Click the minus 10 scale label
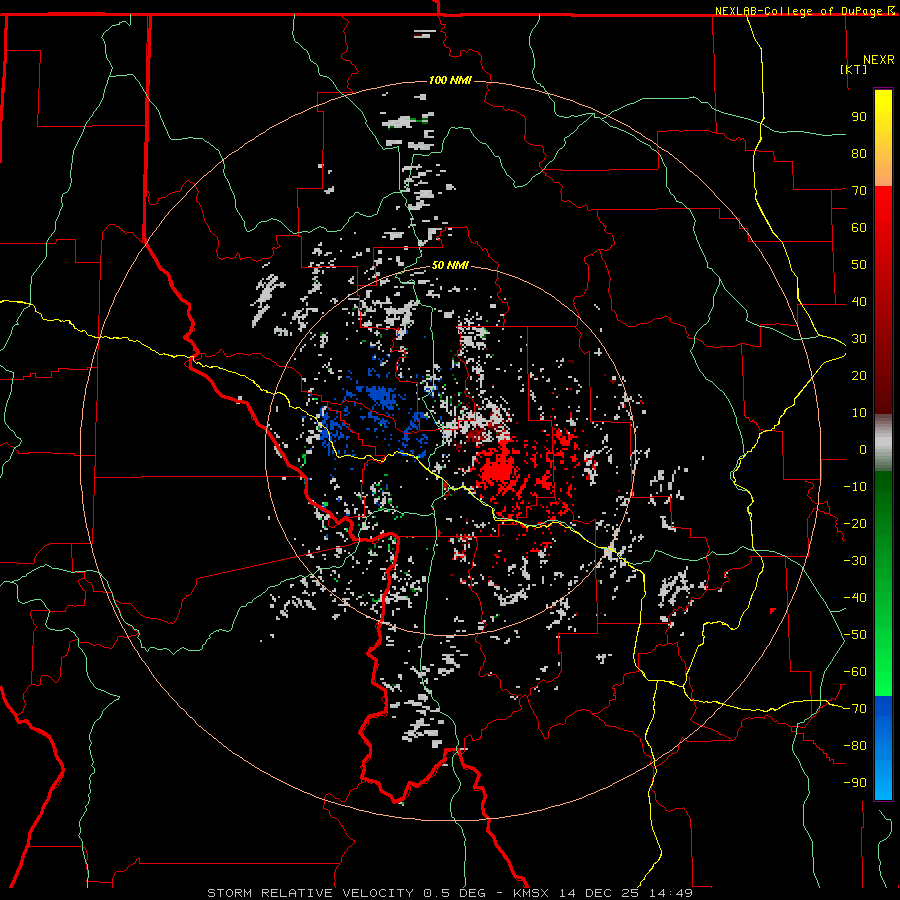This screenshot has height=900, width=900. tap(855, 487)
